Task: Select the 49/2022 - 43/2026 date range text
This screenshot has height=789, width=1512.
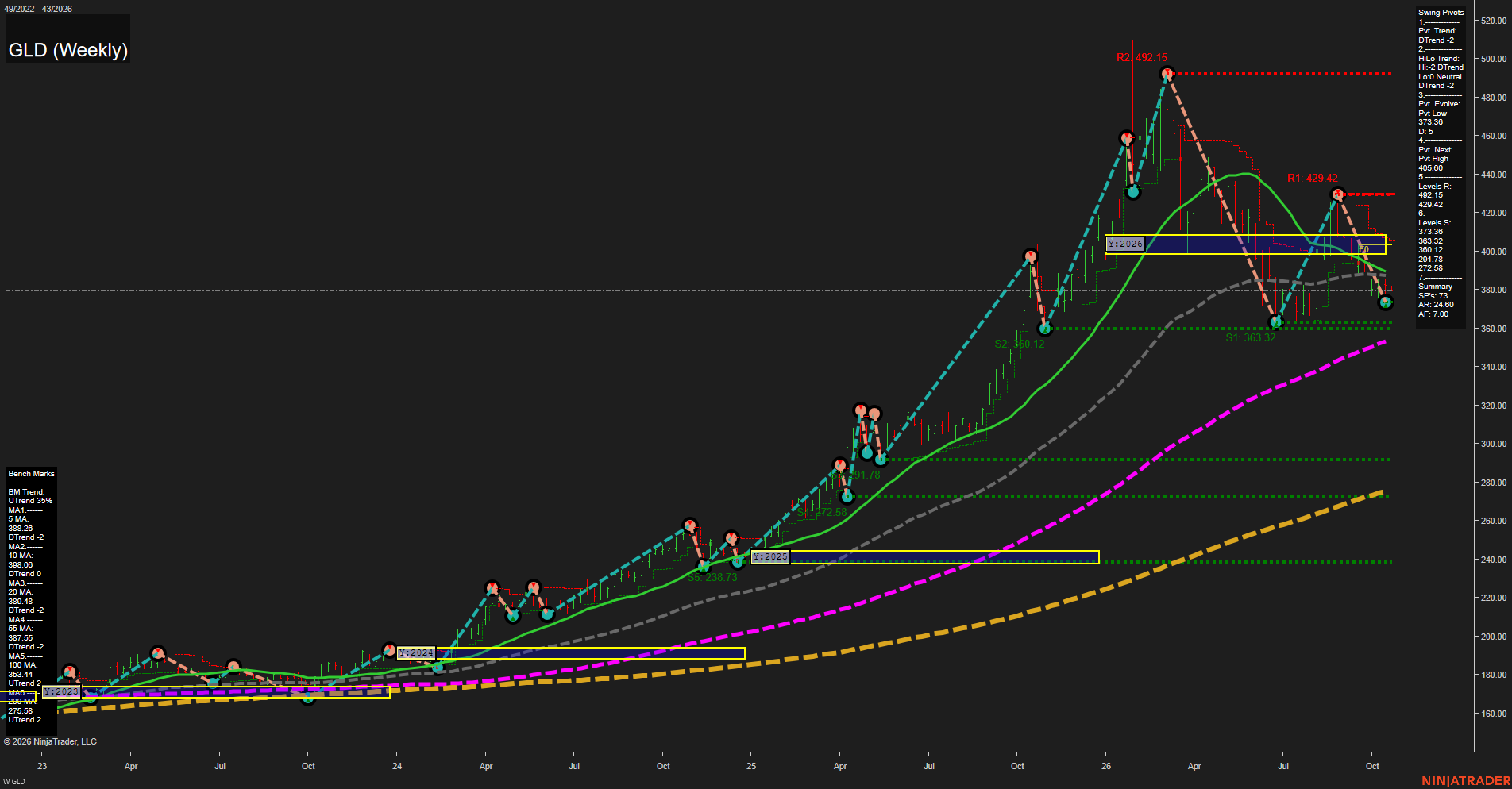Action: tap(38, 9)
